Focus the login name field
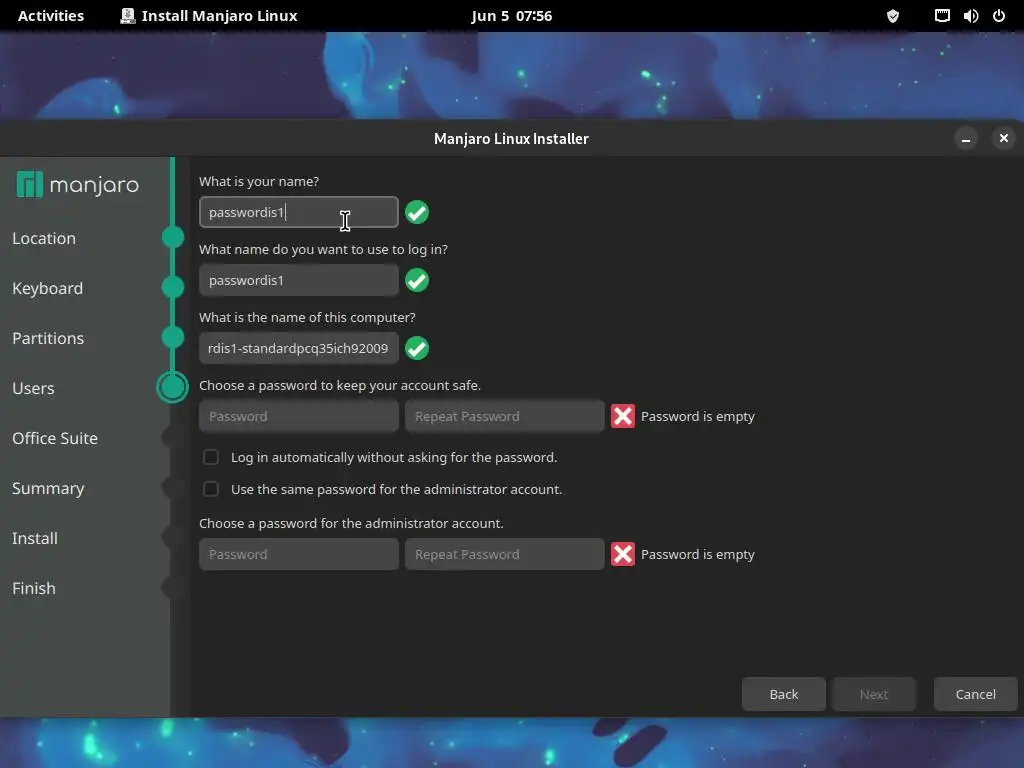This screenshot has height=768, width=1024. click(x=298, y=280)
